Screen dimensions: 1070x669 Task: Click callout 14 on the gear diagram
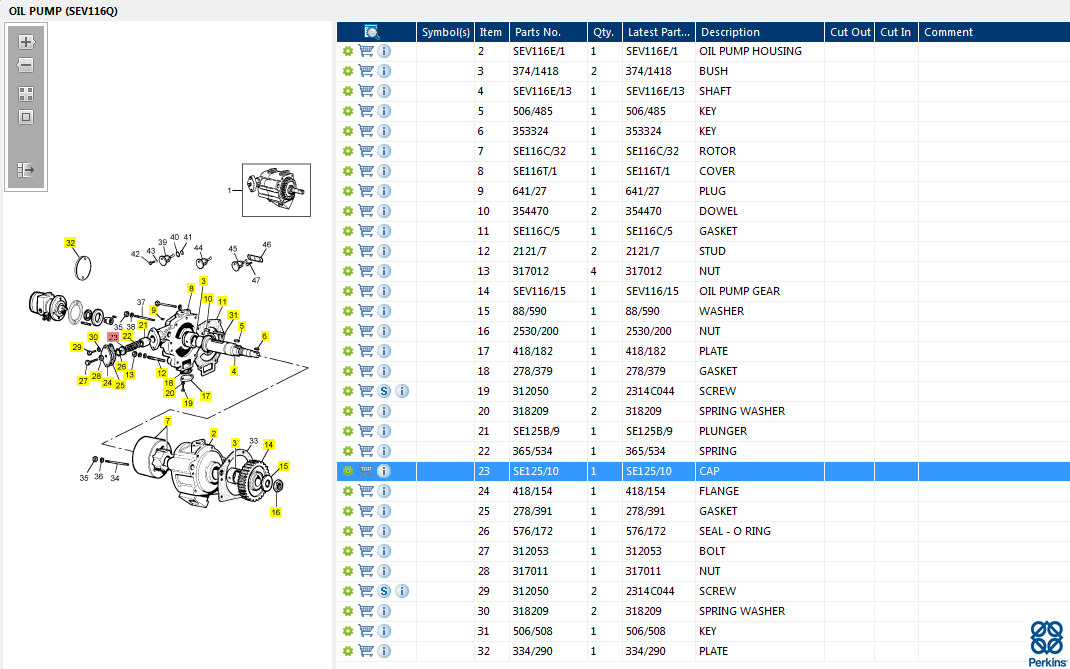tap(269, 444)
